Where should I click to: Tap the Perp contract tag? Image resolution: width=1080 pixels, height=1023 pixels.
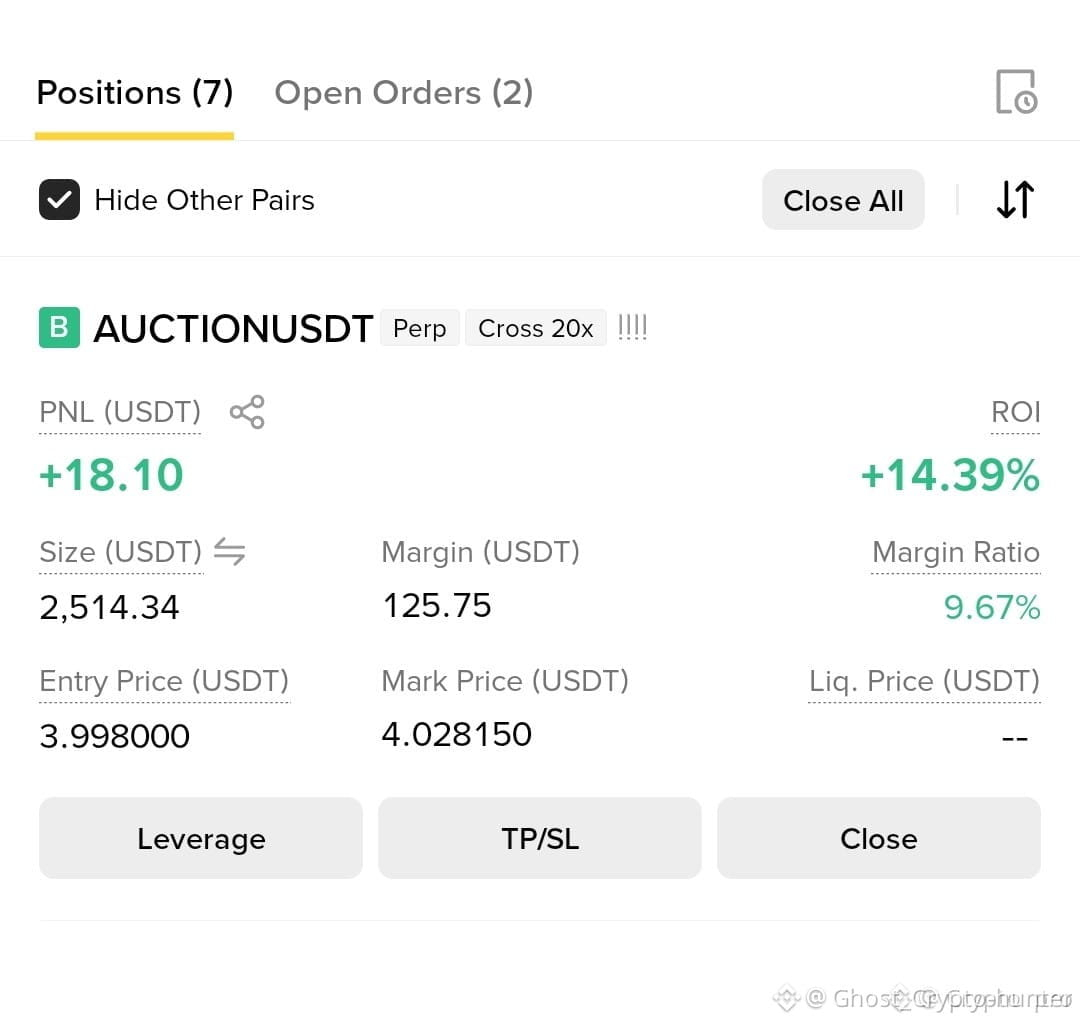(x=419, y=328)
